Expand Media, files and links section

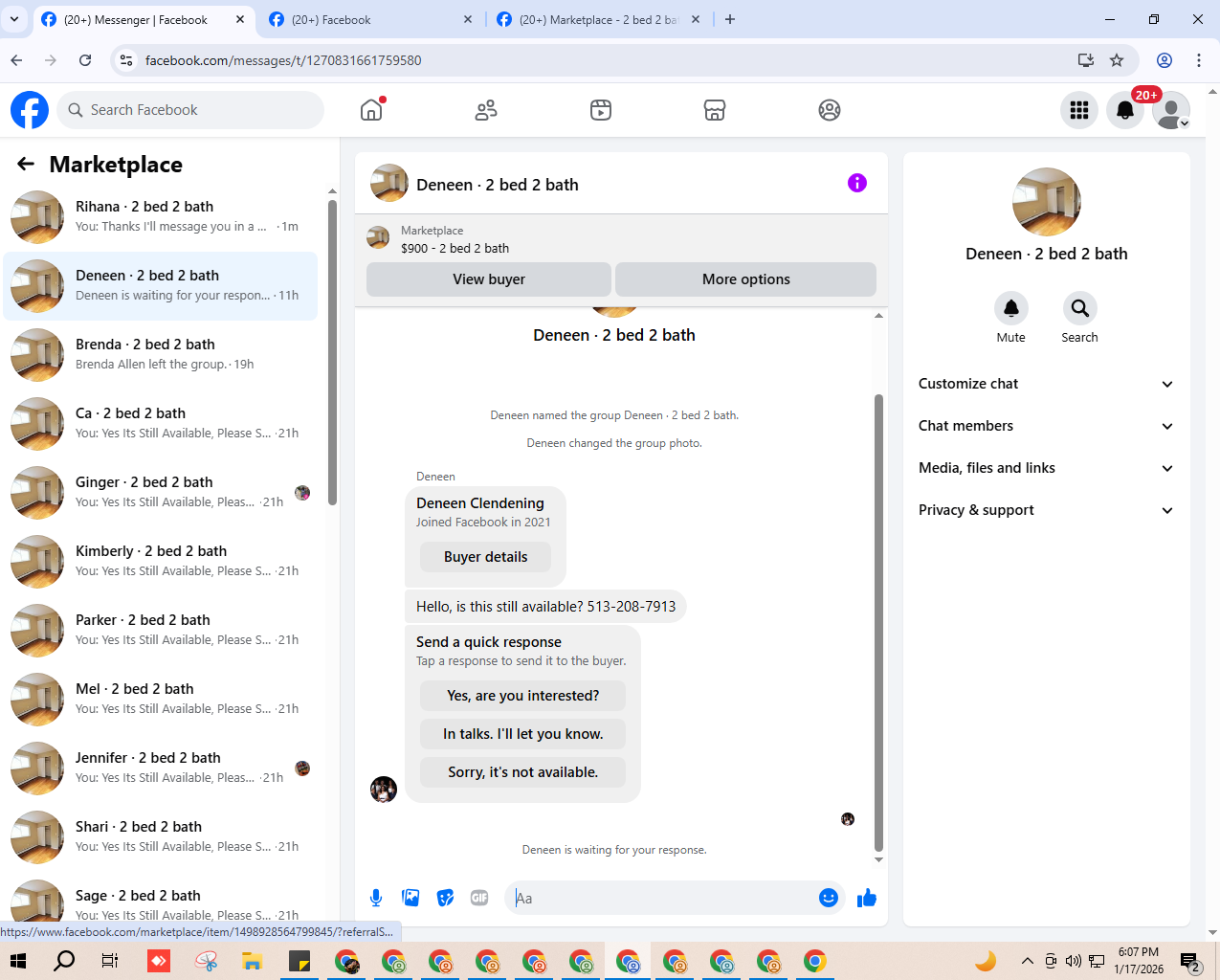click(x=1047, y=468)
